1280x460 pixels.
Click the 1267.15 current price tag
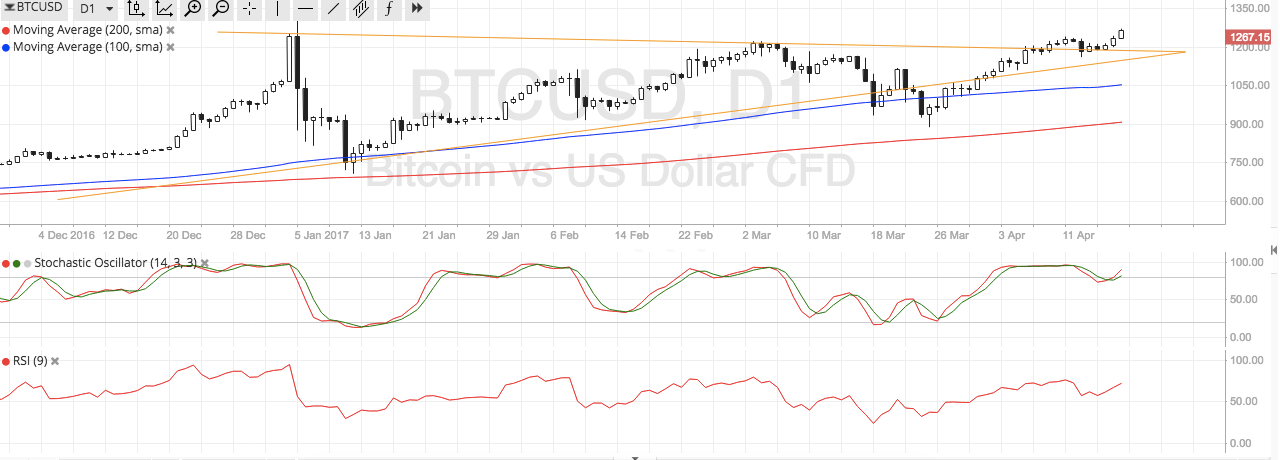[1251, 38]
